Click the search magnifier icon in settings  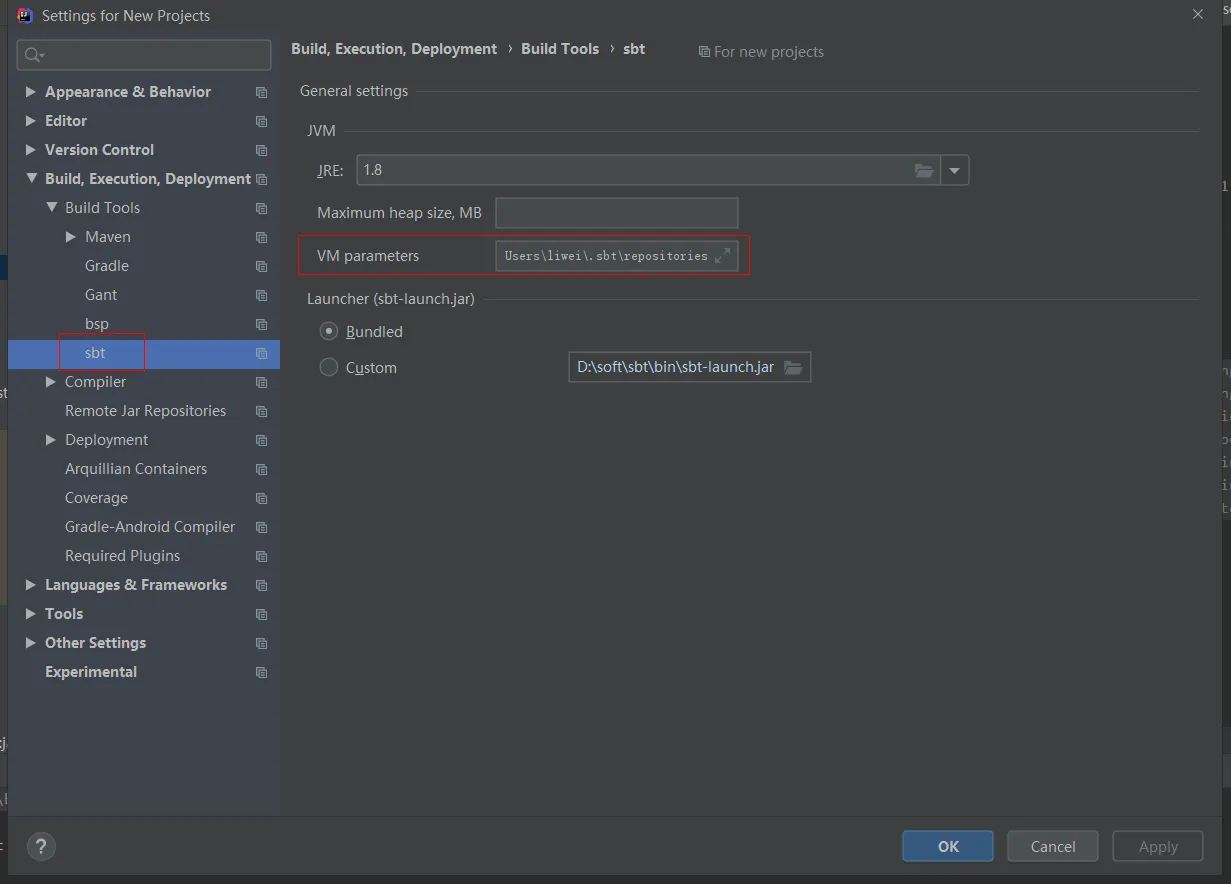click(33, 55)
